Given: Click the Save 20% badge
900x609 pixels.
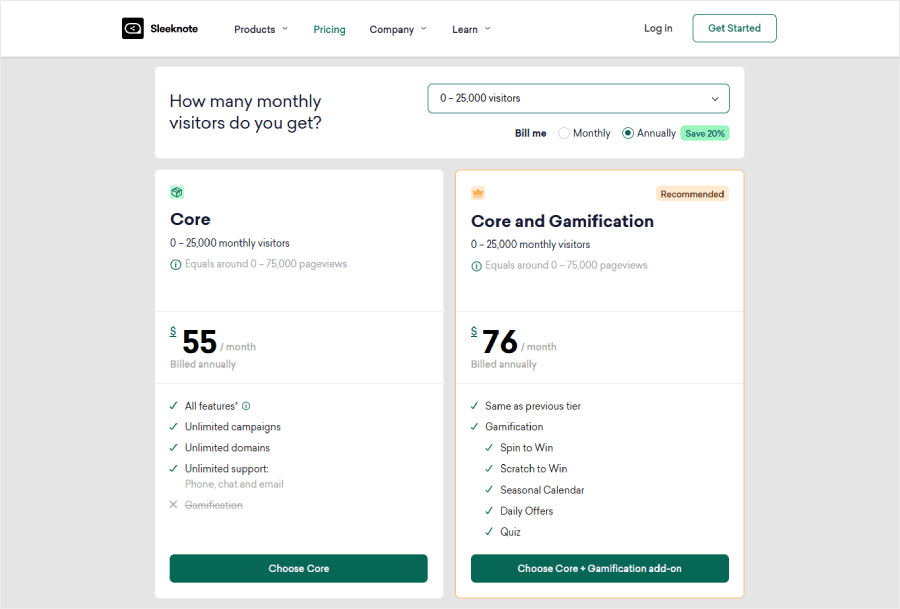Looking at the screenshot, I should tap(704, 132).
